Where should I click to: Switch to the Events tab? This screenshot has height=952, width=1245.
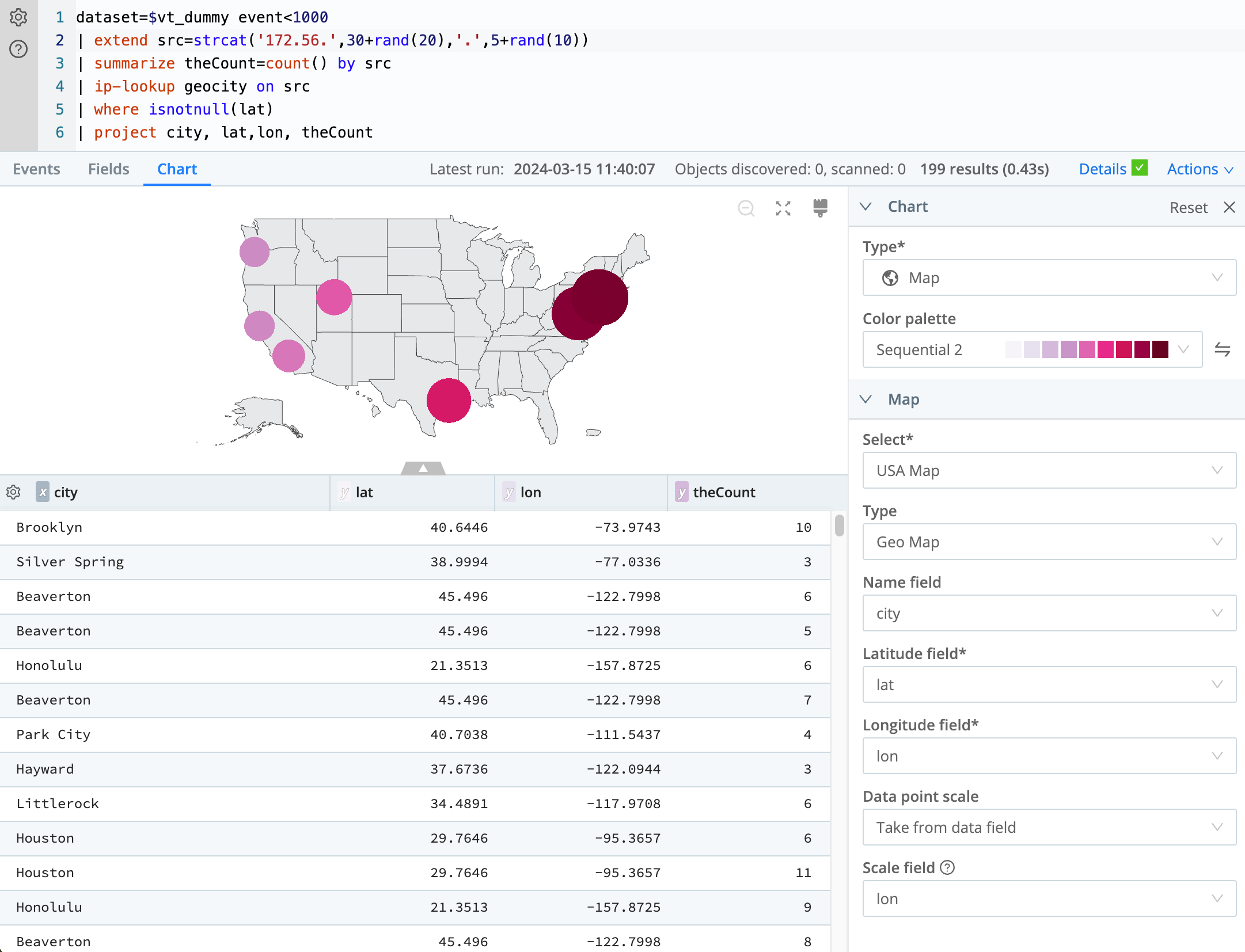pos(36,169)
